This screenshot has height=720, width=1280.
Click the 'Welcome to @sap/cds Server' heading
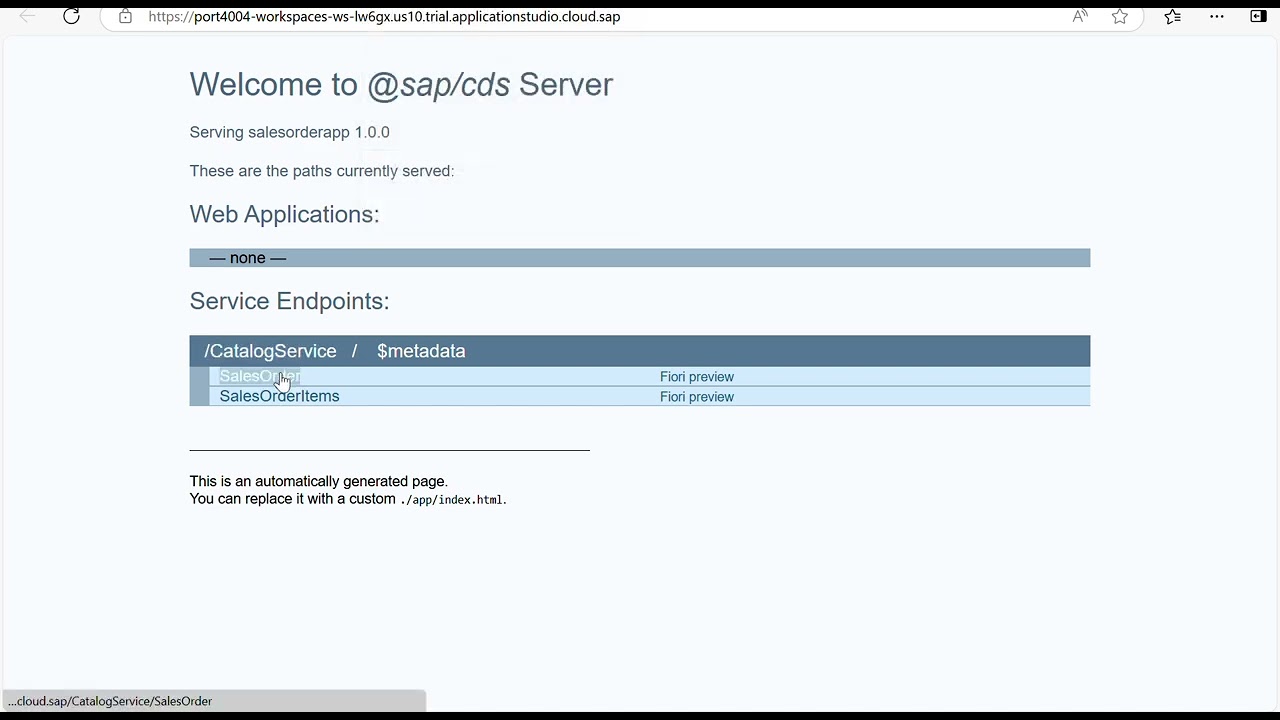[401, 85]
